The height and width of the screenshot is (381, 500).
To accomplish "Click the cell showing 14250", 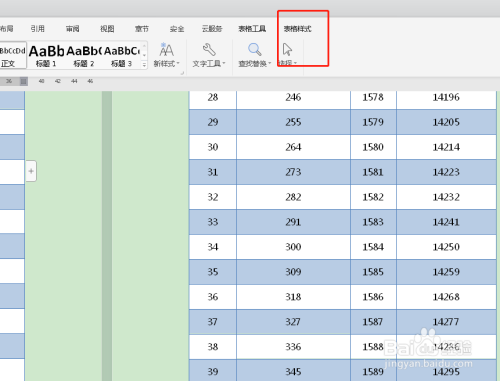I will click(446, 247).
